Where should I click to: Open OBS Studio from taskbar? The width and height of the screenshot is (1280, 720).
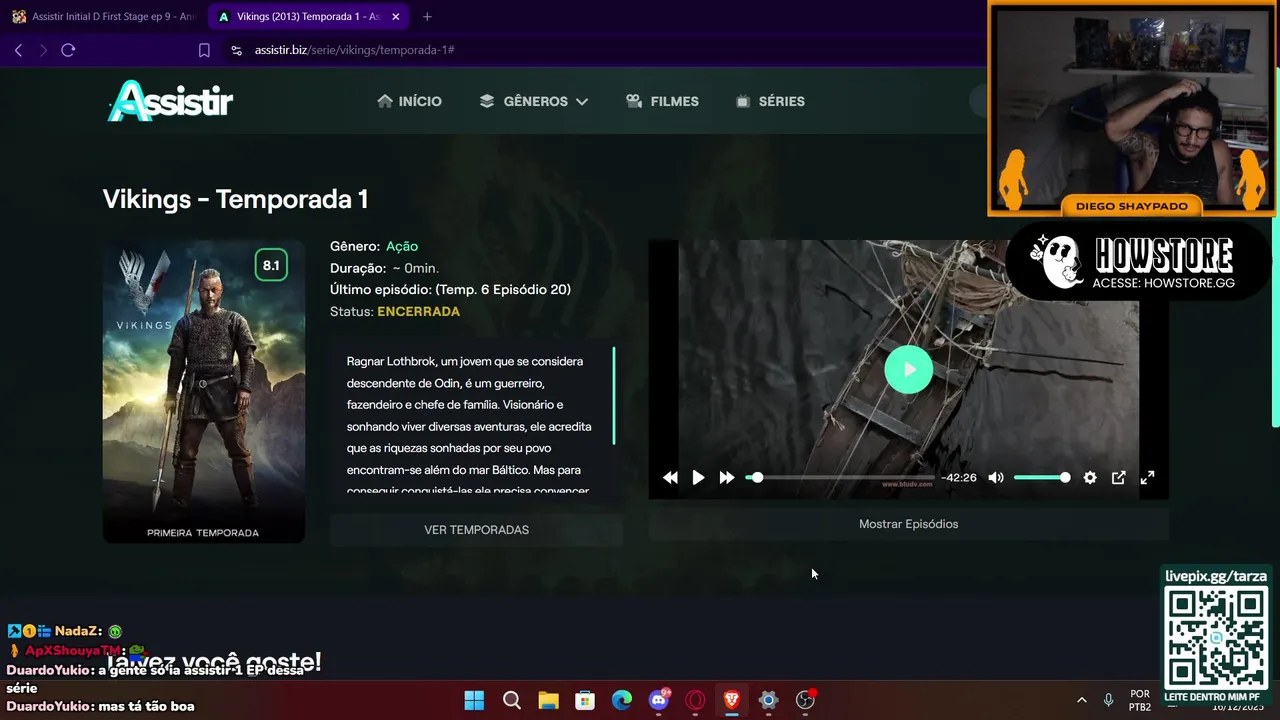click(x=805, y=700)
